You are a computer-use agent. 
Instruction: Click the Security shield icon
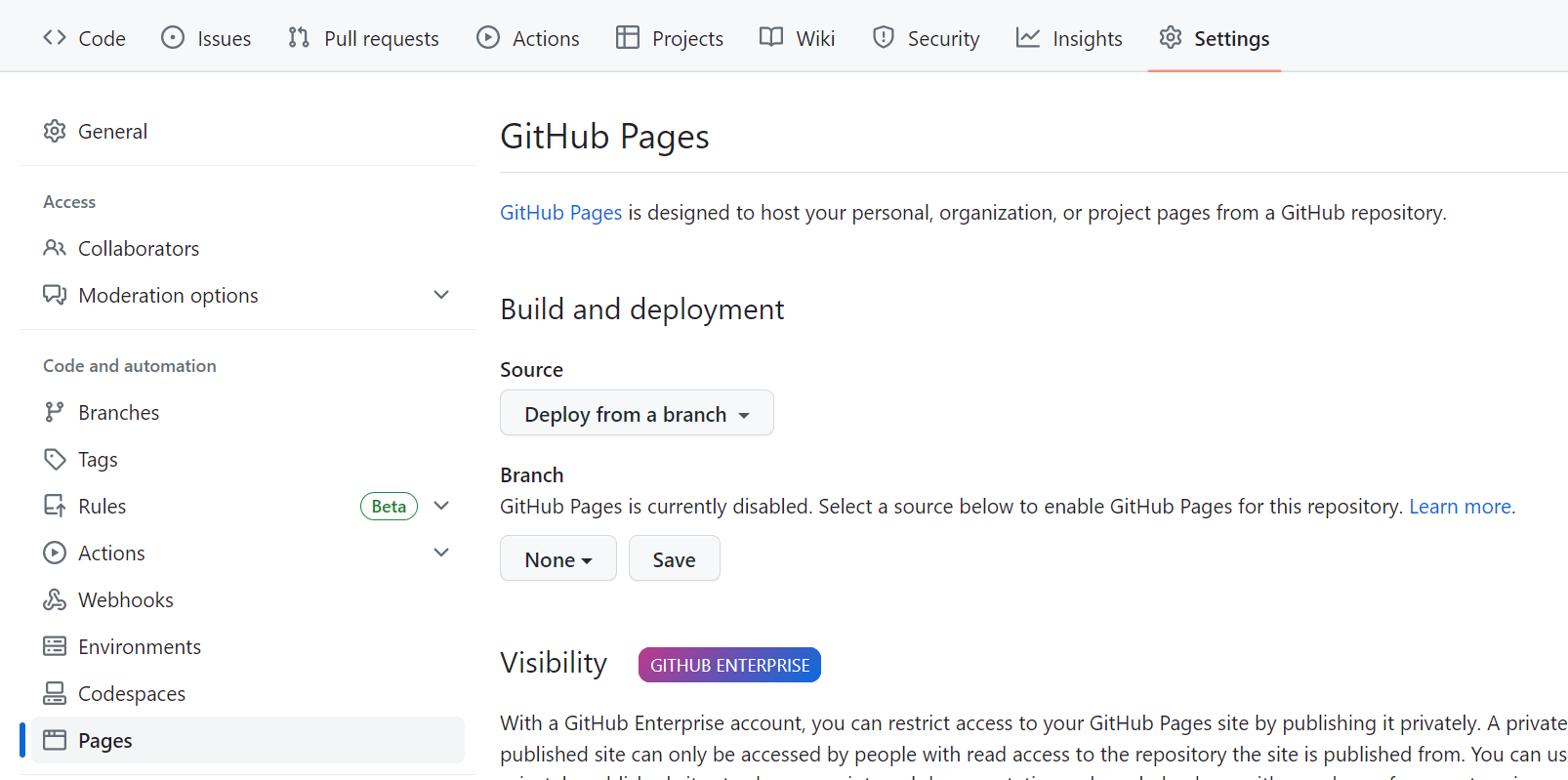click(x=884, y=38)
